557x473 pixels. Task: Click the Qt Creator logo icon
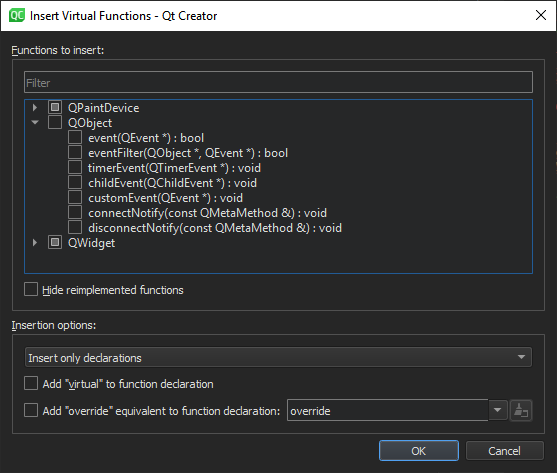tap(17, 16)
